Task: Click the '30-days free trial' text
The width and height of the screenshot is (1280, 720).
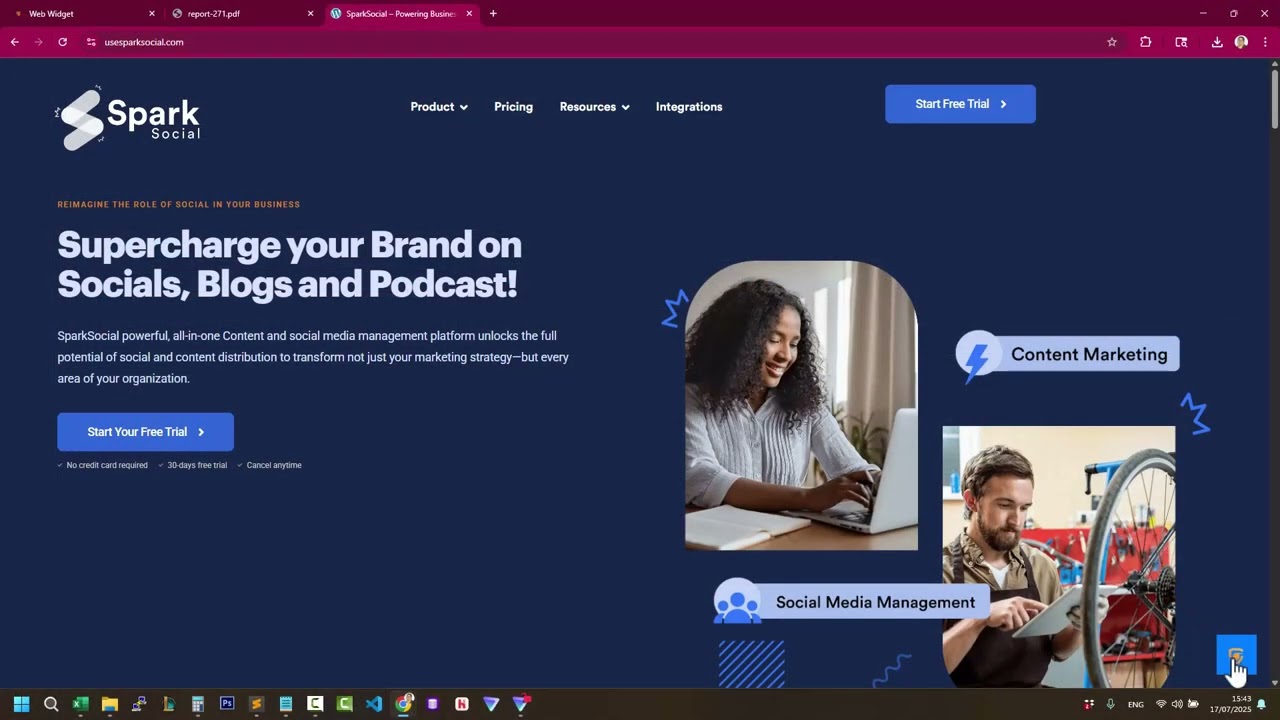Action: coord(197,465)
